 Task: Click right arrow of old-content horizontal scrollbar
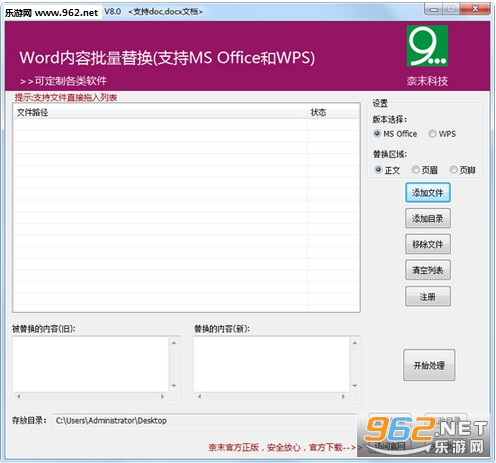[163, 397]
